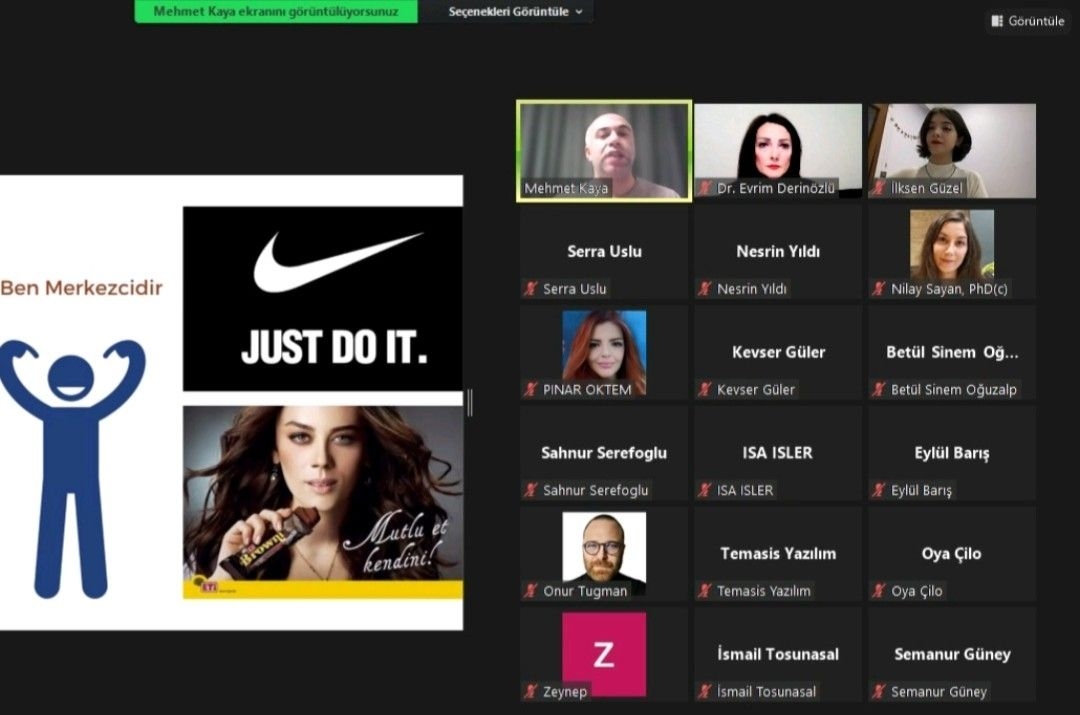The image size is (1080, 715).
Task: Select Mehmet Kaya's active speaker video tile
Action: pyautogui.click(x=604, y=151)
